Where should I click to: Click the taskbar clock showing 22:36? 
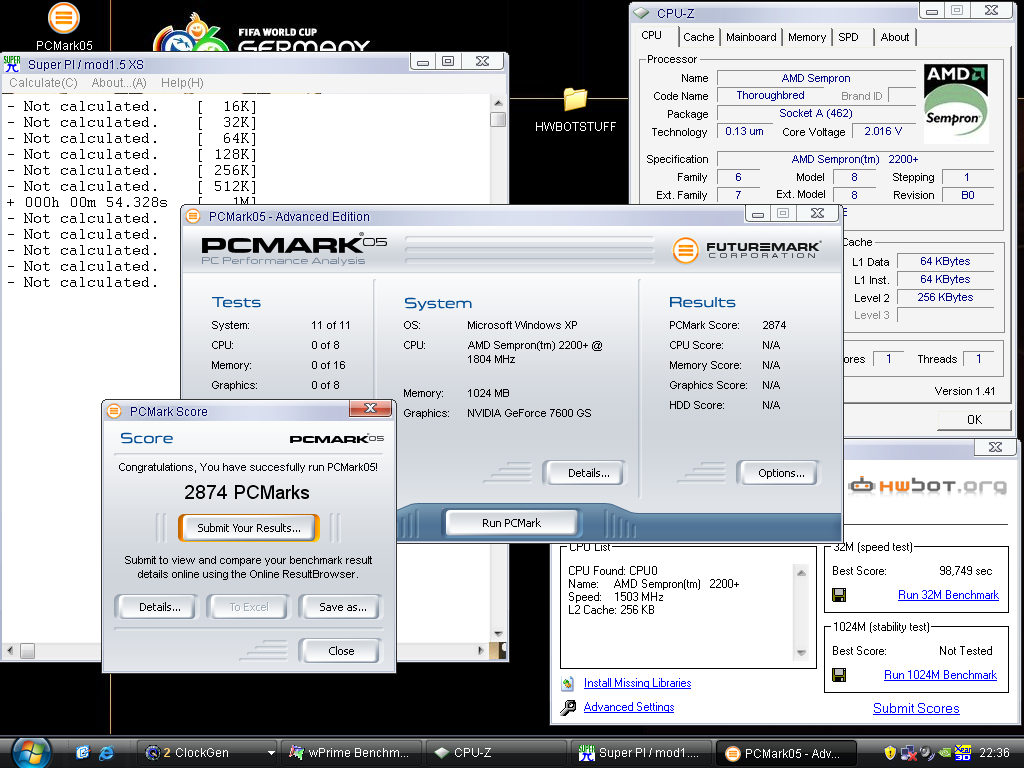click(x=994, y=753)
